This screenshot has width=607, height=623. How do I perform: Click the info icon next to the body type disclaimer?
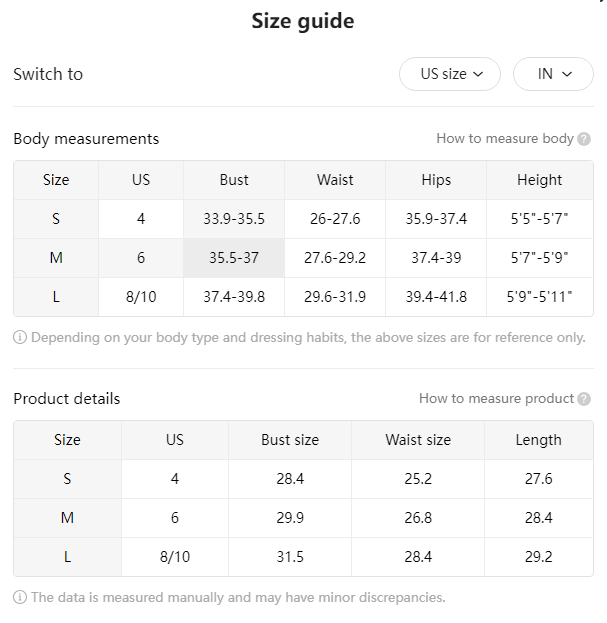(x=20, y=337)
